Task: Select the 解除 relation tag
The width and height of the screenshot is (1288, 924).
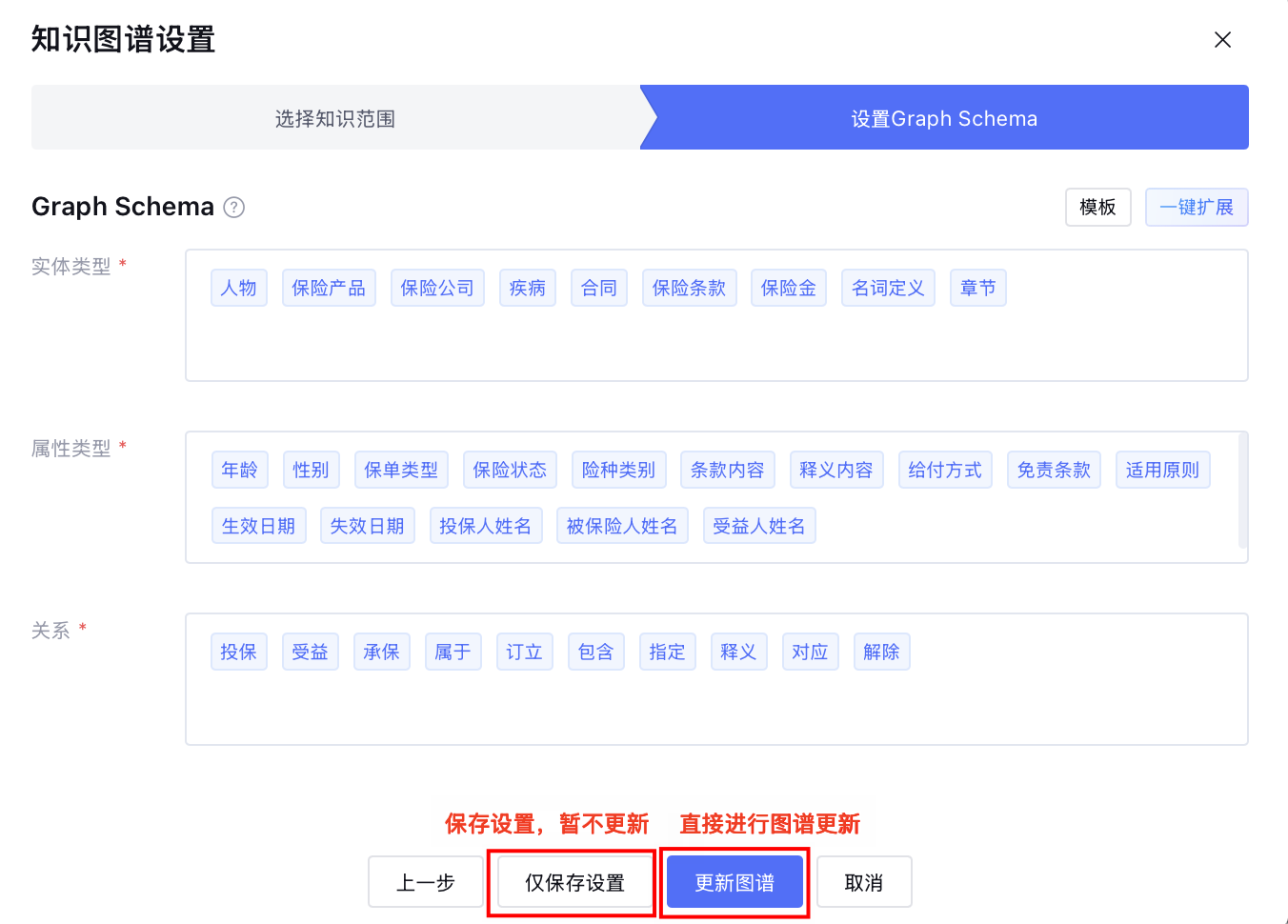Action: pyautogui.click(x=881, y=653)
